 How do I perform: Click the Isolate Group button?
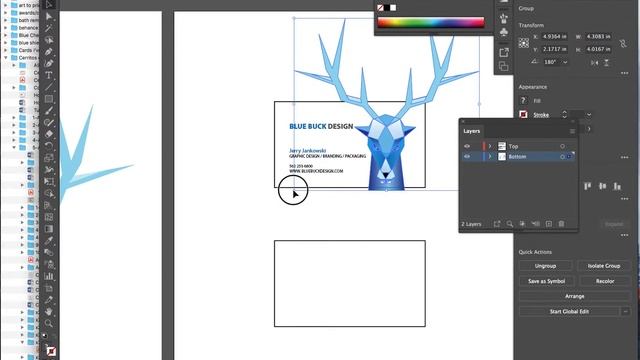pyautogui.click(x=604, y=266)
